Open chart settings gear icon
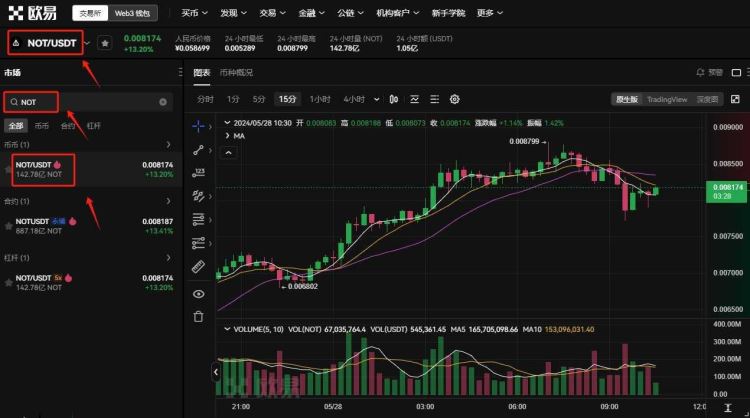This screenshot has width=750, height=418. [x=454, y=99]
